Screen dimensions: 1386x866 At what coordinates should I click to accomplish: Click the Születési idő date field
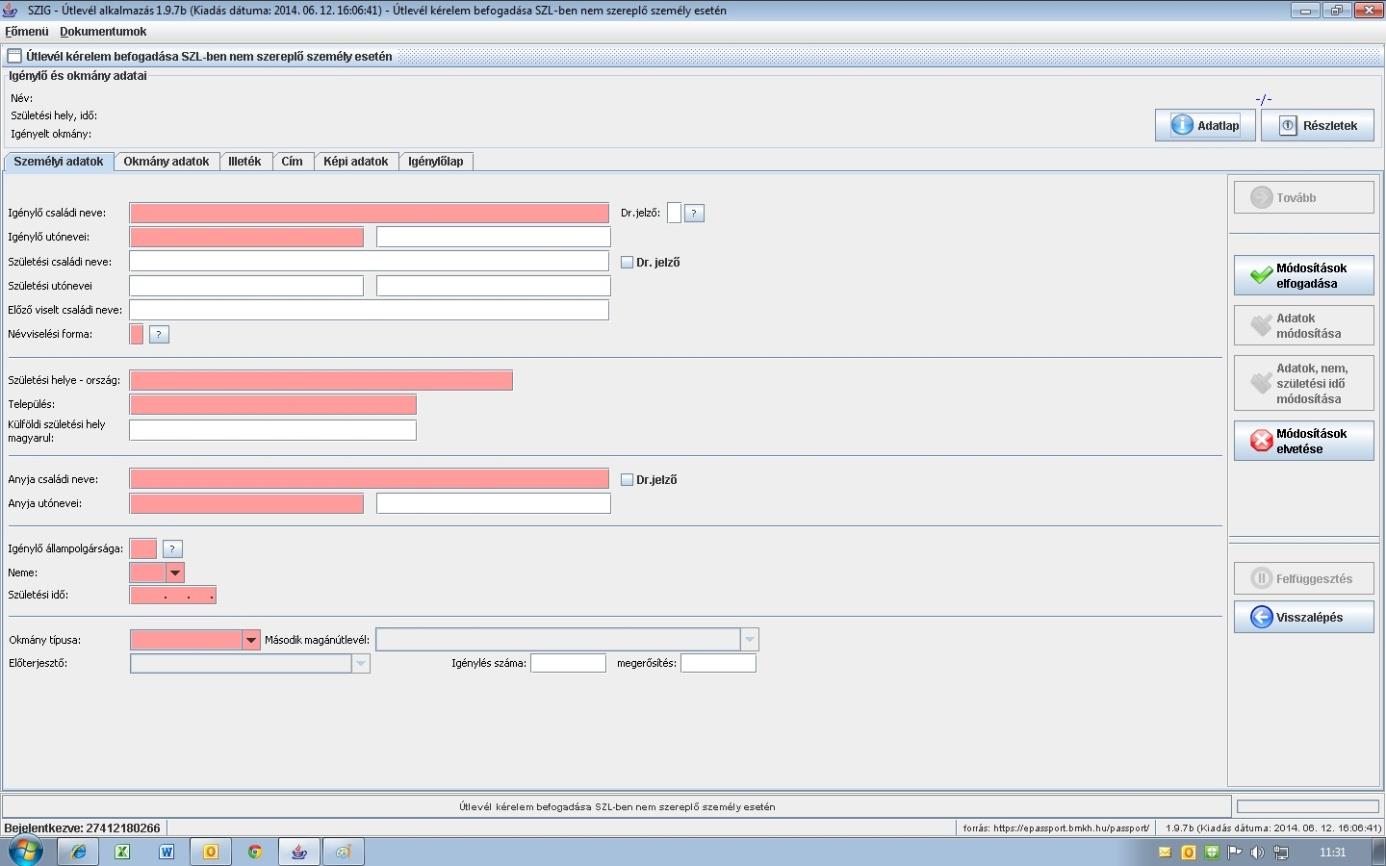click(173, 596)
